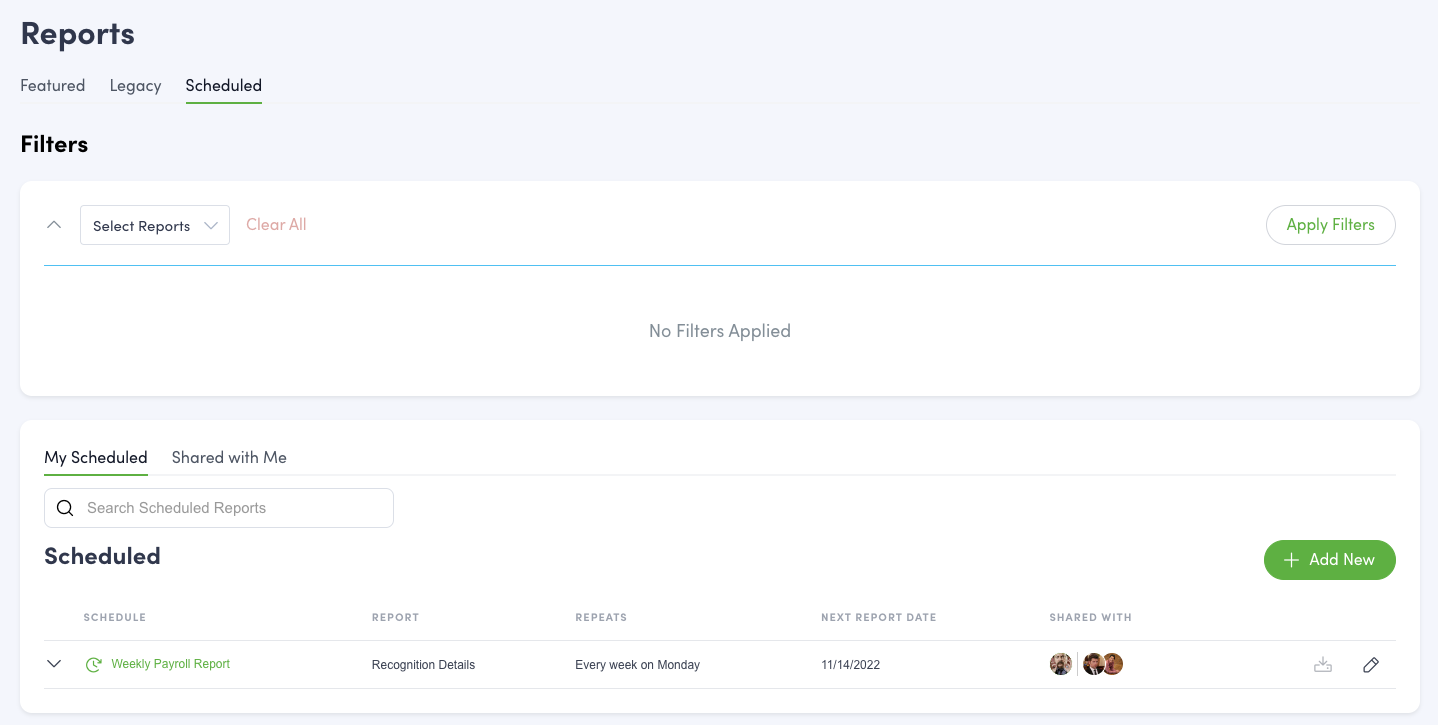1438x725 pixels.
Task: Expand the Weekly Payroll Report row
Action: coord(54,664)
